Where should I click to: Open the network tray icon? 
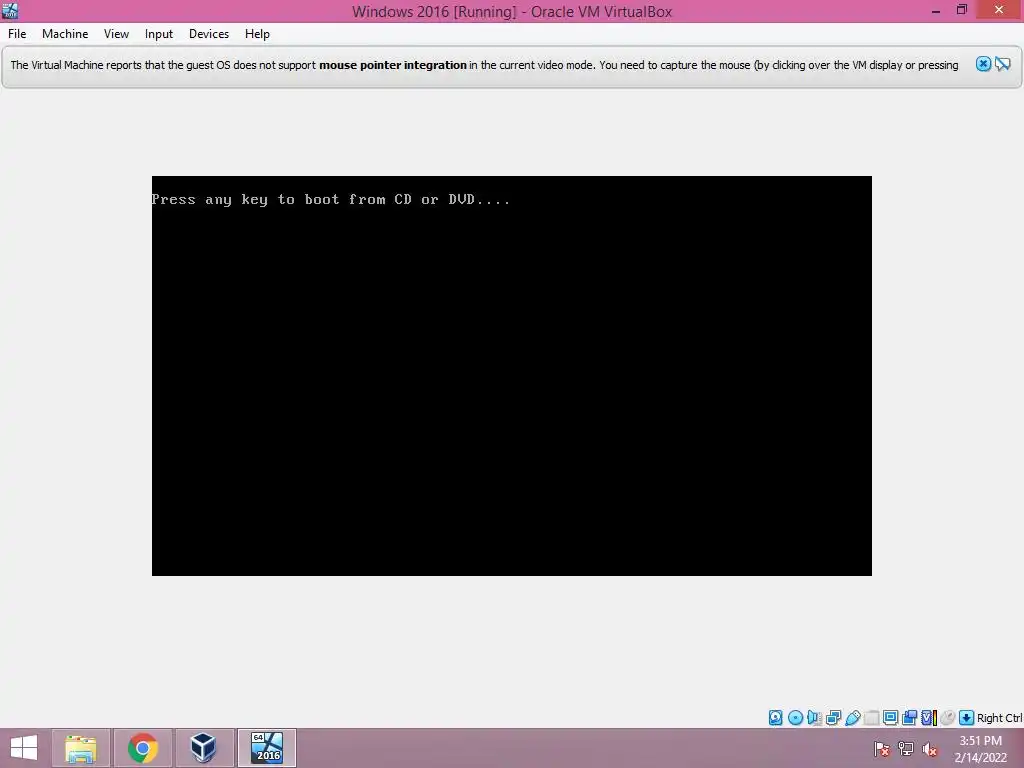[x=906, y=749]
